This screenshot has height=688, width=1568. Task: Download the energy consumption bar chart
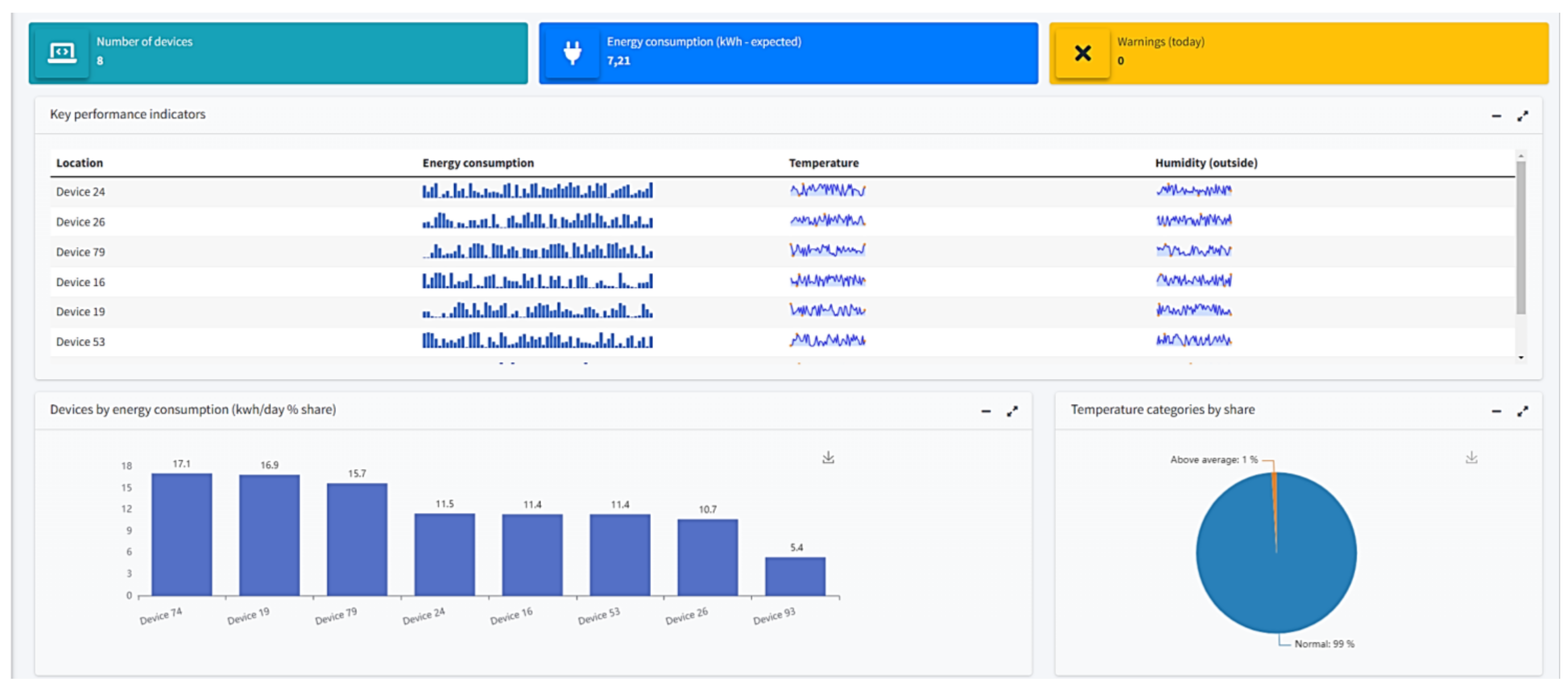828,457
